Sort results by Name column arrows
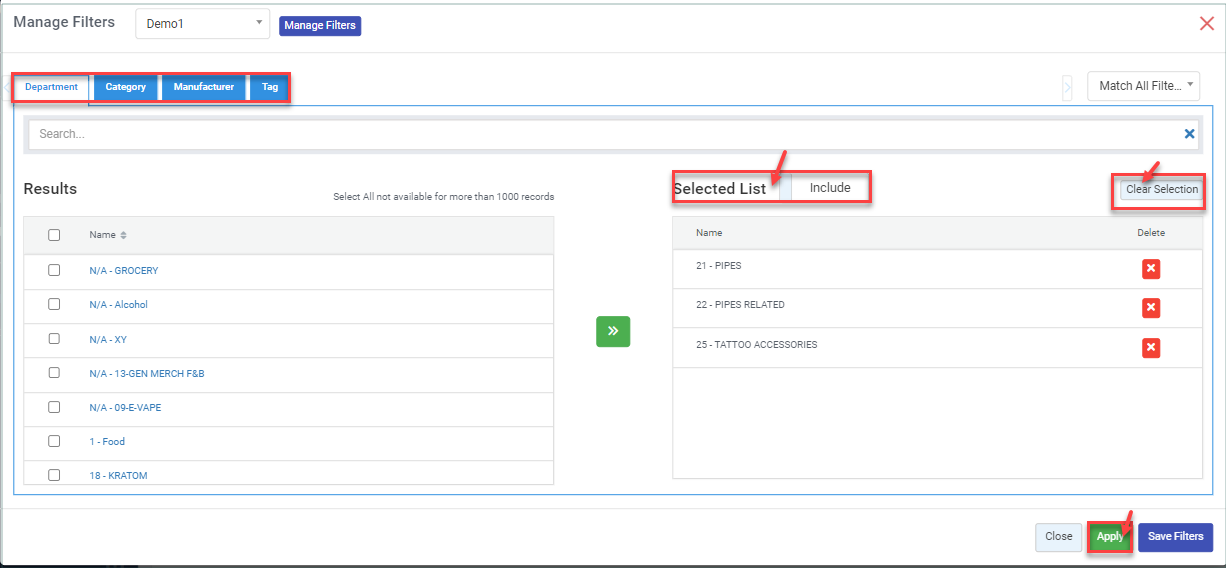 click(124, 235)
